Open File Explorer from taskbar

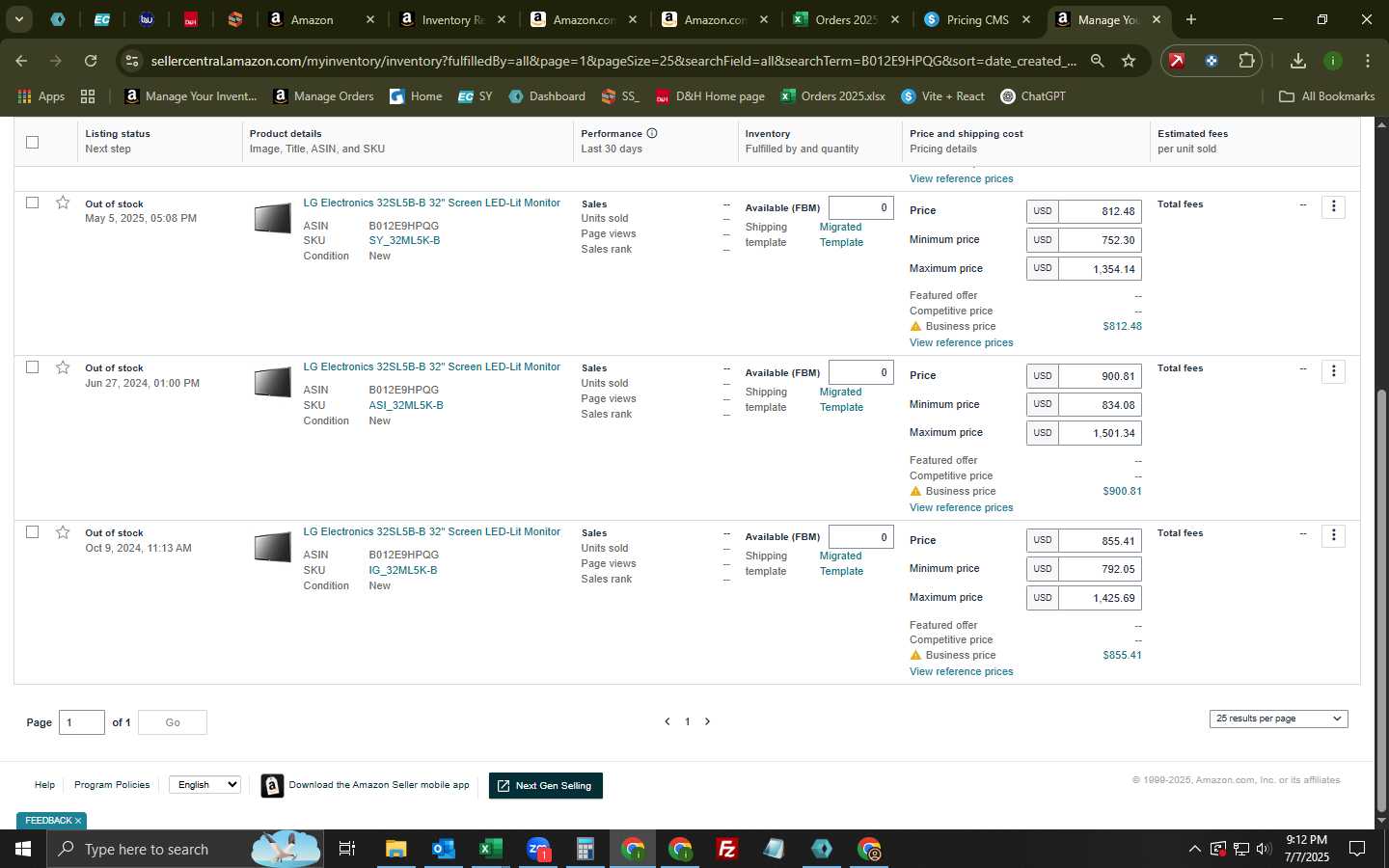[x=395, y=849]
